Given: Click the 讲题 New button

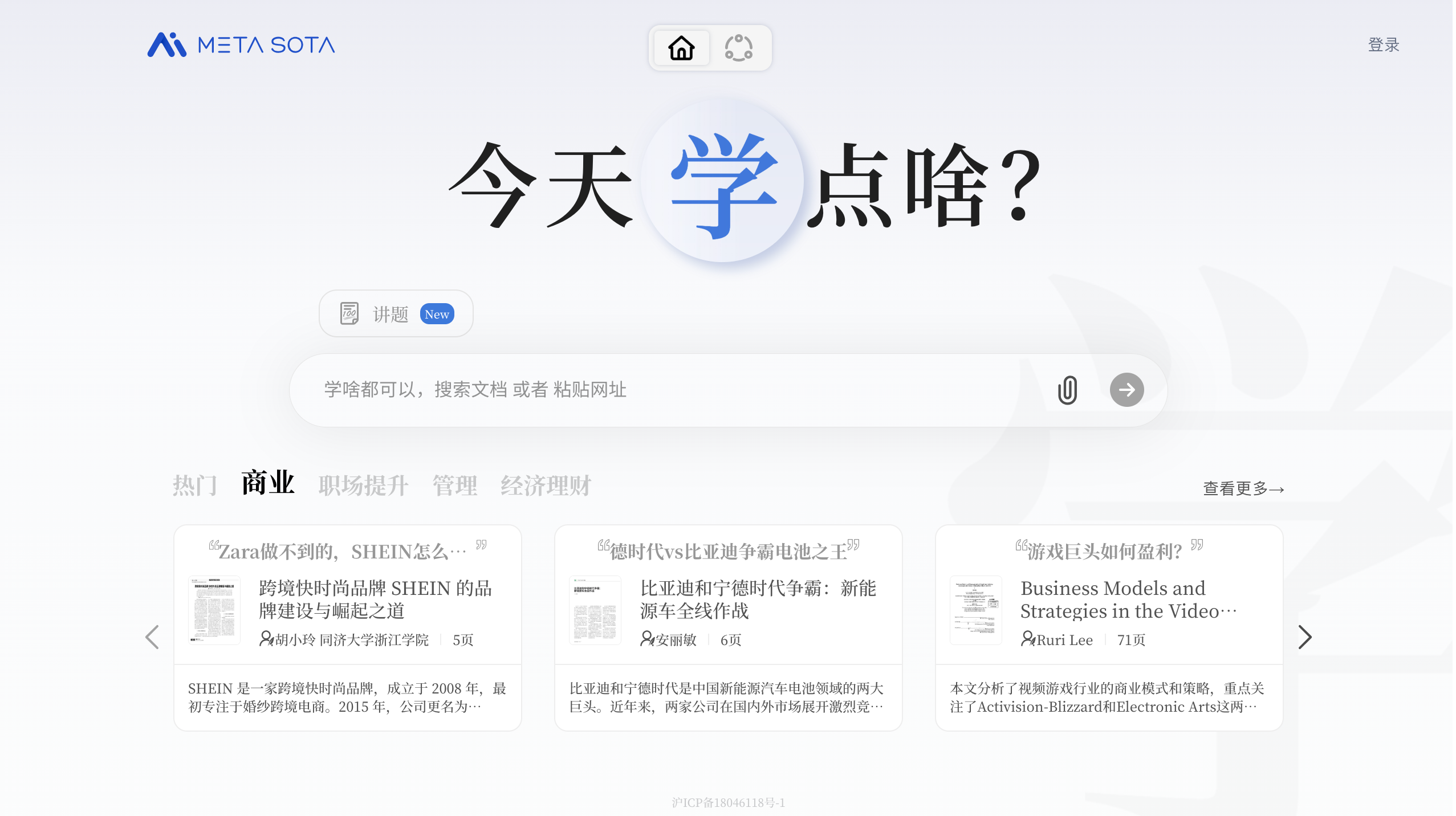Looking at the screenshot, I should point(396,314).
